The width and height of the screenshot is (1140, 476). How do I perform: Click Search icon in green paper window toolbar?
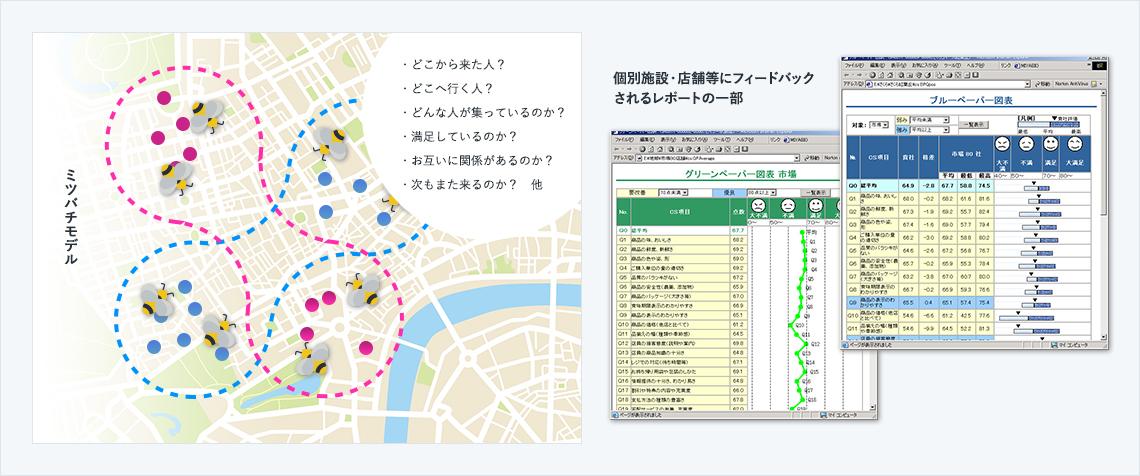click(670, 149)
